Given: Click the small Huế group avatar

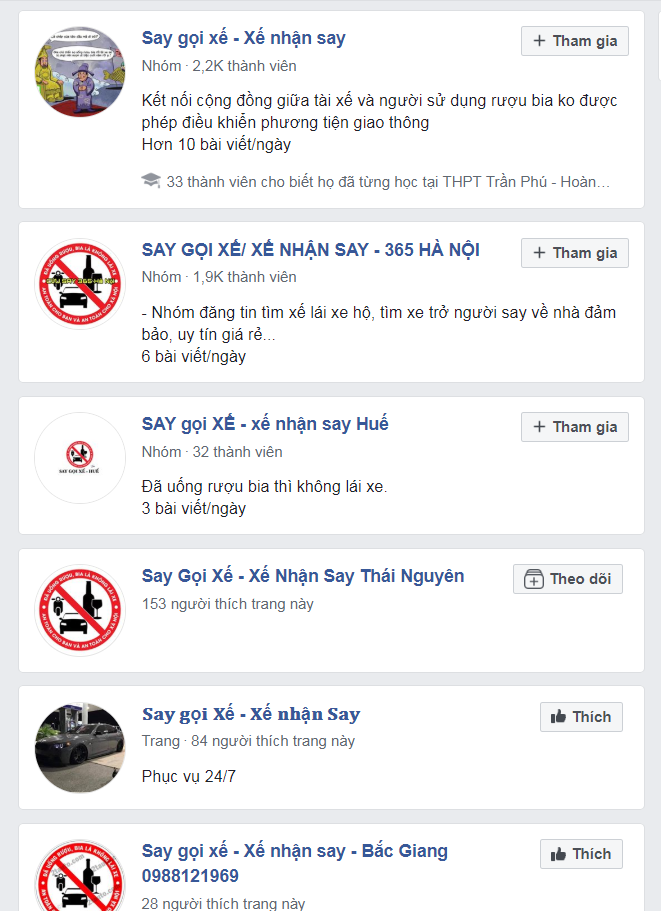Looking at the screenshot, I should point(80,458).
